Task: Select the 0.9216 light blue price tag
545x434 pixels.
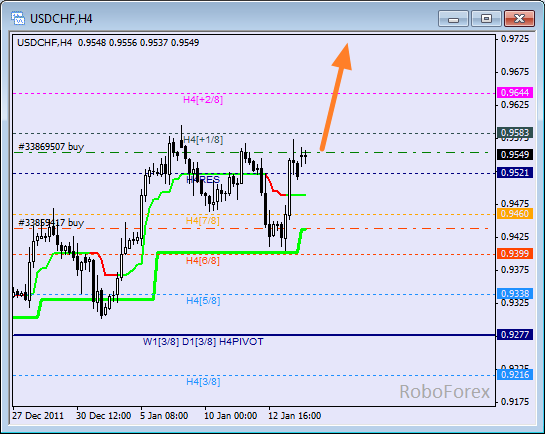Action: (x=515, y=375)
